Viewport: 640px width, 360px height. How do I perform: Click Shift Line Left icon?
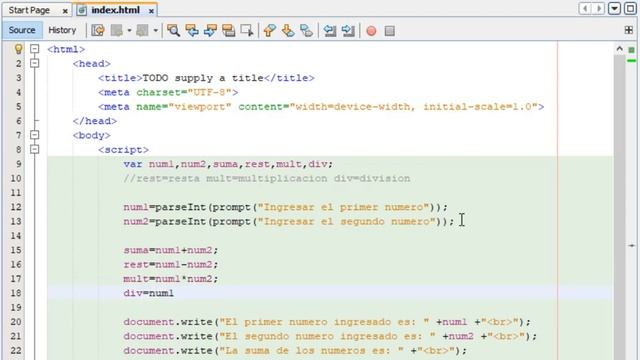coord(329,31)
